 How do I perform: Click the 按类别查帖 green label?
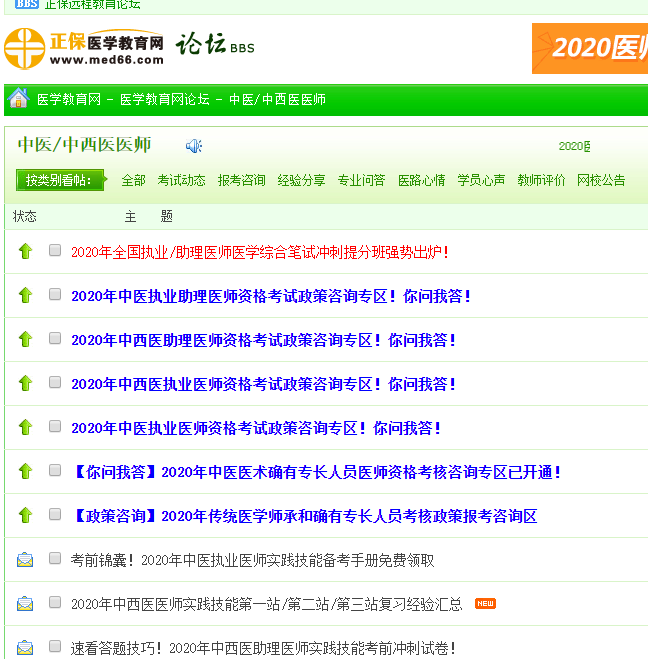[x=59, y=180]
